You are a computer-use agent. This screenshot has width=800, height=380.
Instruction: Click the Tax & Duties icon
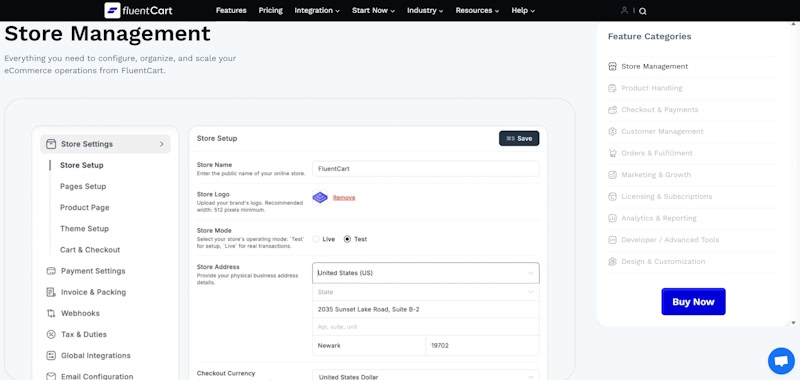51,335
